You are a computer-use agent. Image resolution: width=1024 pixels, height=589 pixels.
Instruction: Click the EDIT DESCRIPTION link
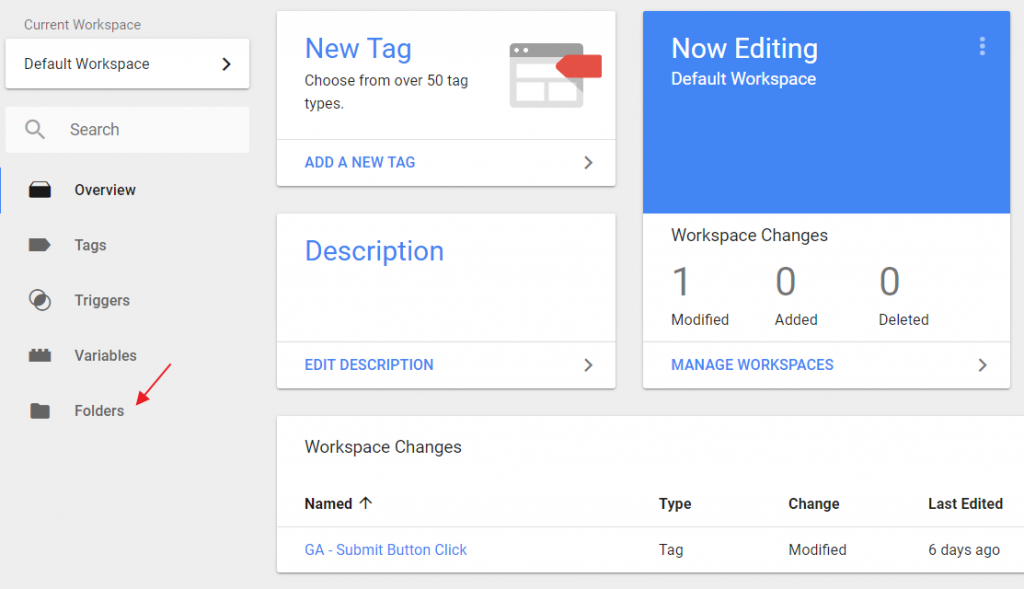click(369, 365)
